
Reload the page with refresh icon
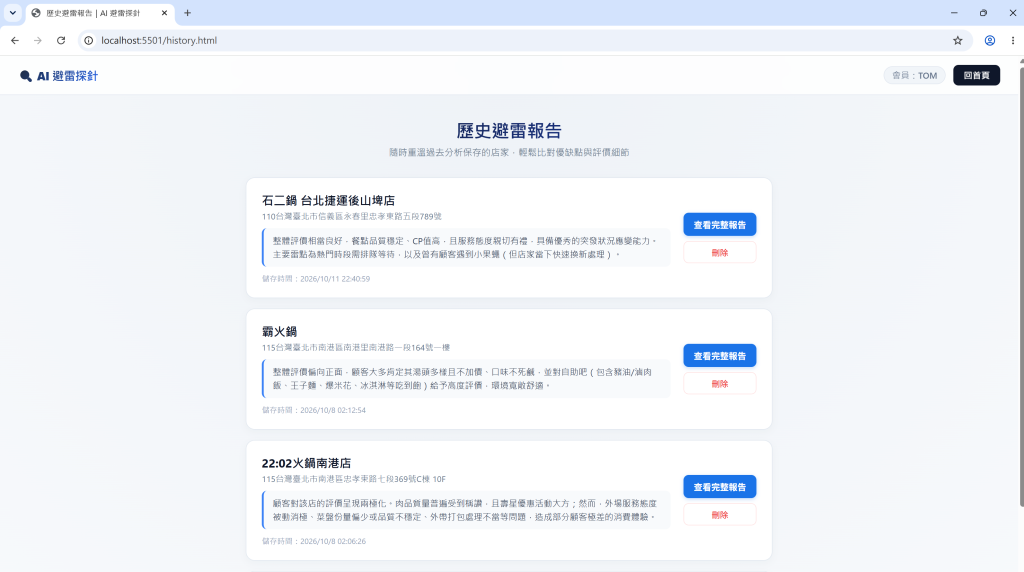(x=61, y=40)
